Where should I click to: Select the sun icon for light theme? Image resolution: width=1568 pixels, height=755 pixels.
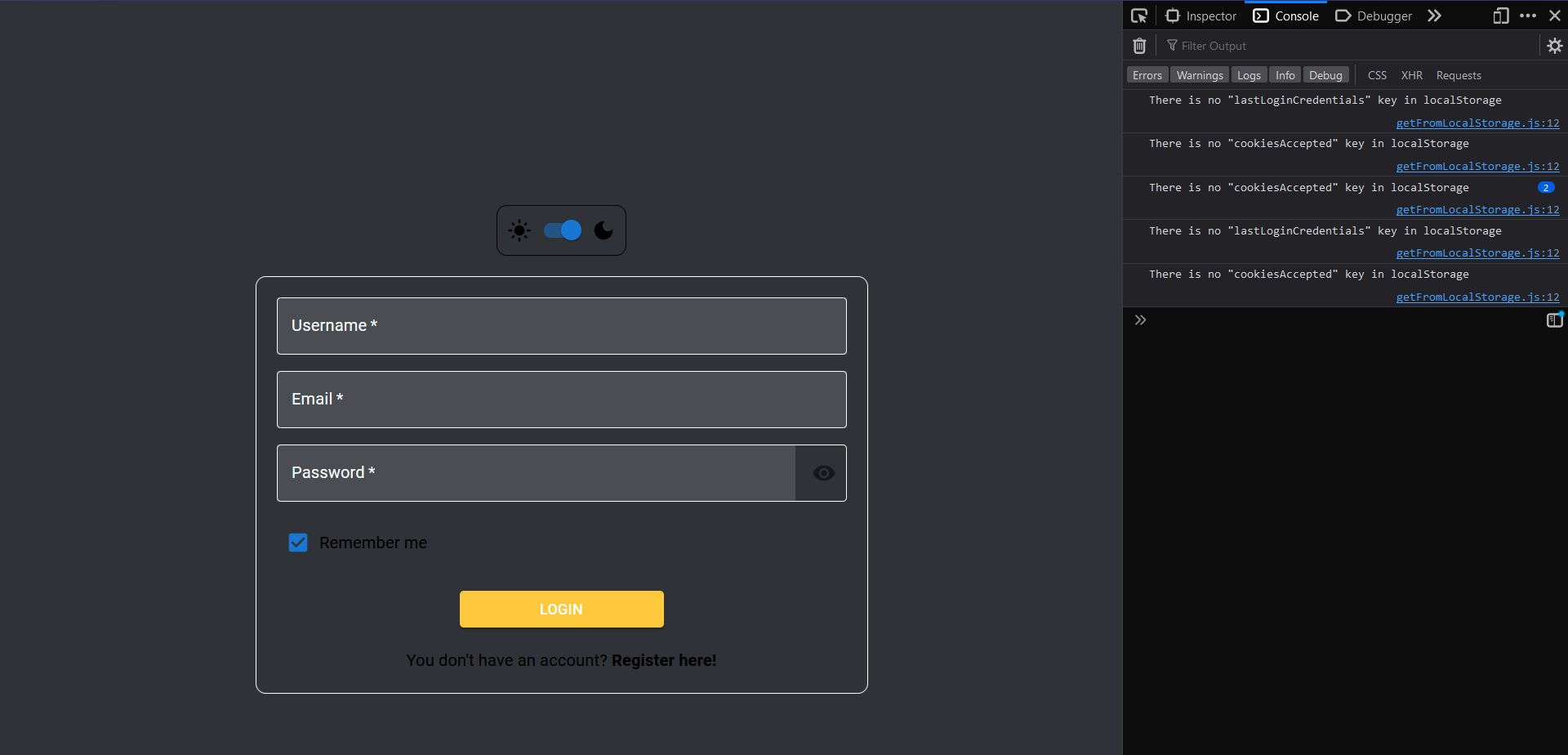point(519,230)
